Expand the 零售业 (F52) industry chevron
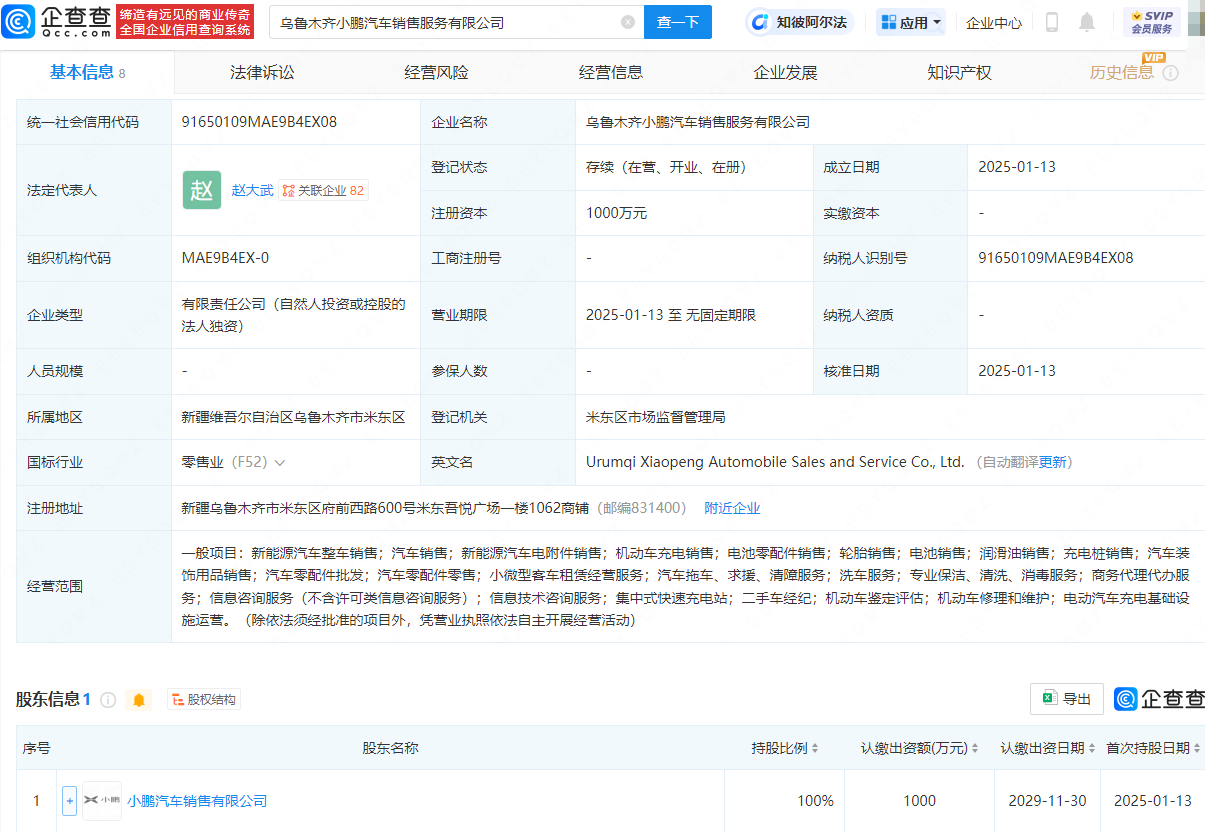Image resolution: width=1205 pixels, height=832 pixels. (280, 463)
